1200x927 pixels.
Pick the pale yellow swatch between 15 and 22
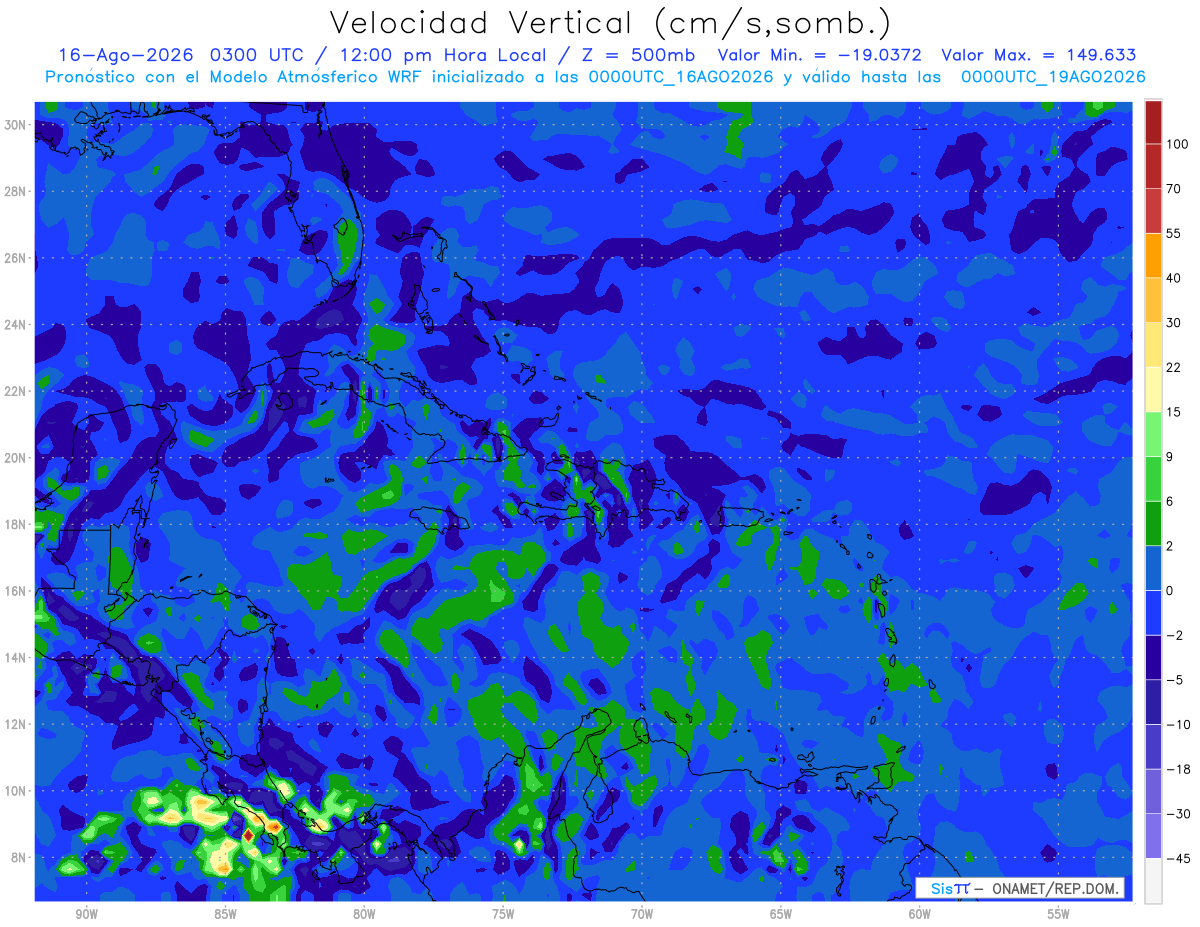click(1153, 389)
